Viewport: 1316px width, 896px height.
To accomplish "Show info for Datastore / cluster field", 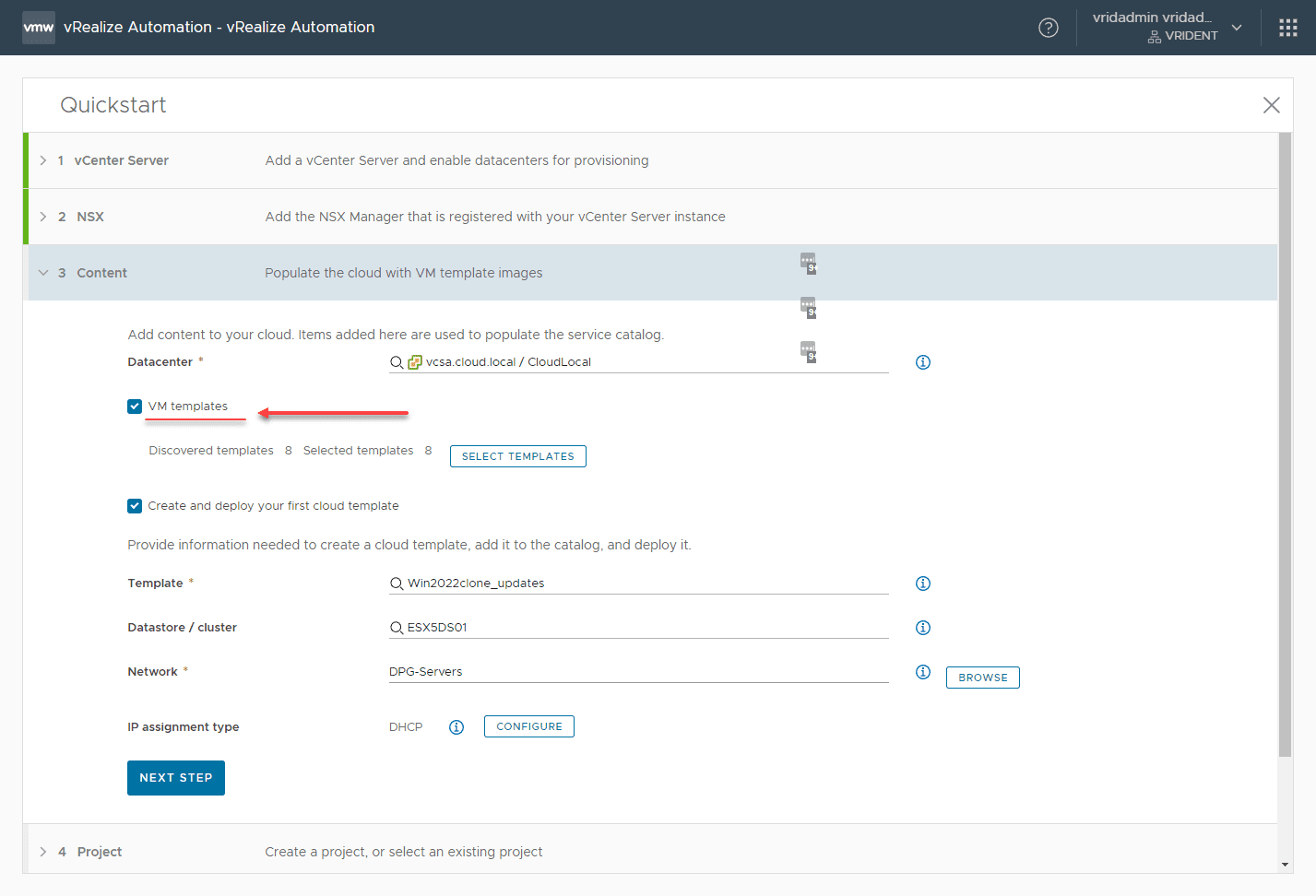I will click(x=923, y=628).
